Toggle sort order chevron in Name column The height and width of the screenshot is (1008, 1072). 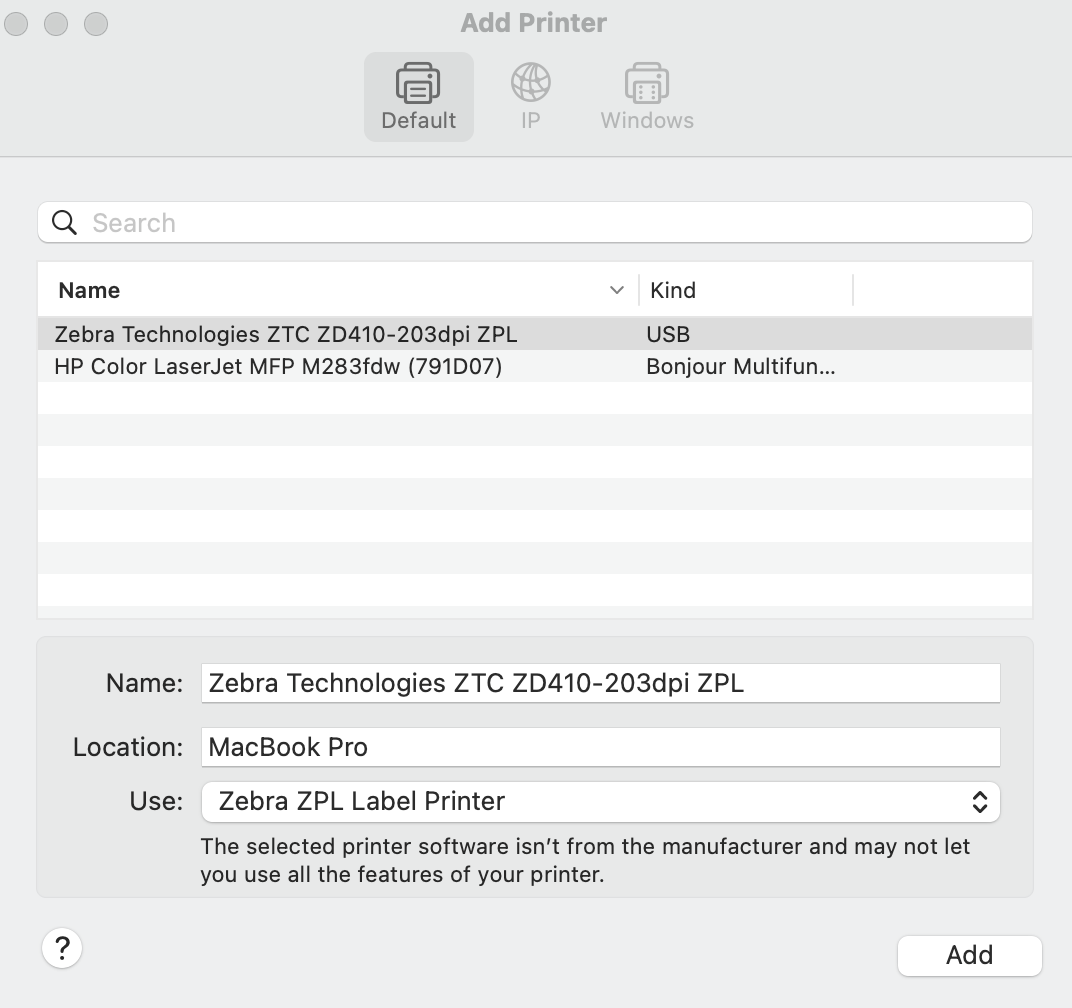tap(617, 290)
